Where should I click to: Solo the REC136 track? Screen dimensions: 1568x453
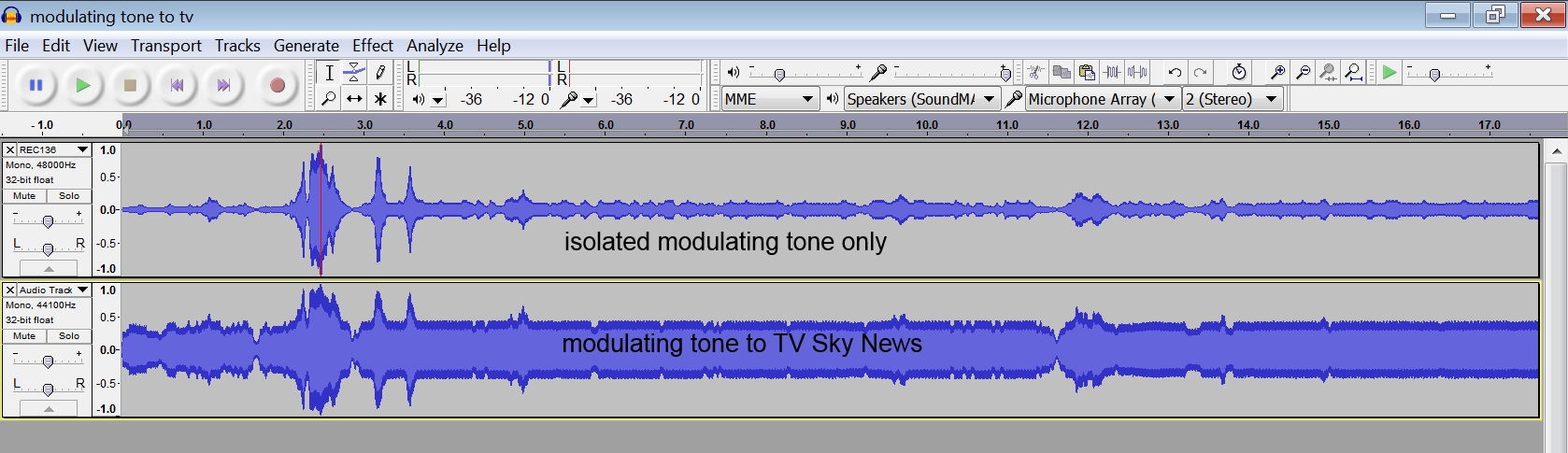(69, 196)
